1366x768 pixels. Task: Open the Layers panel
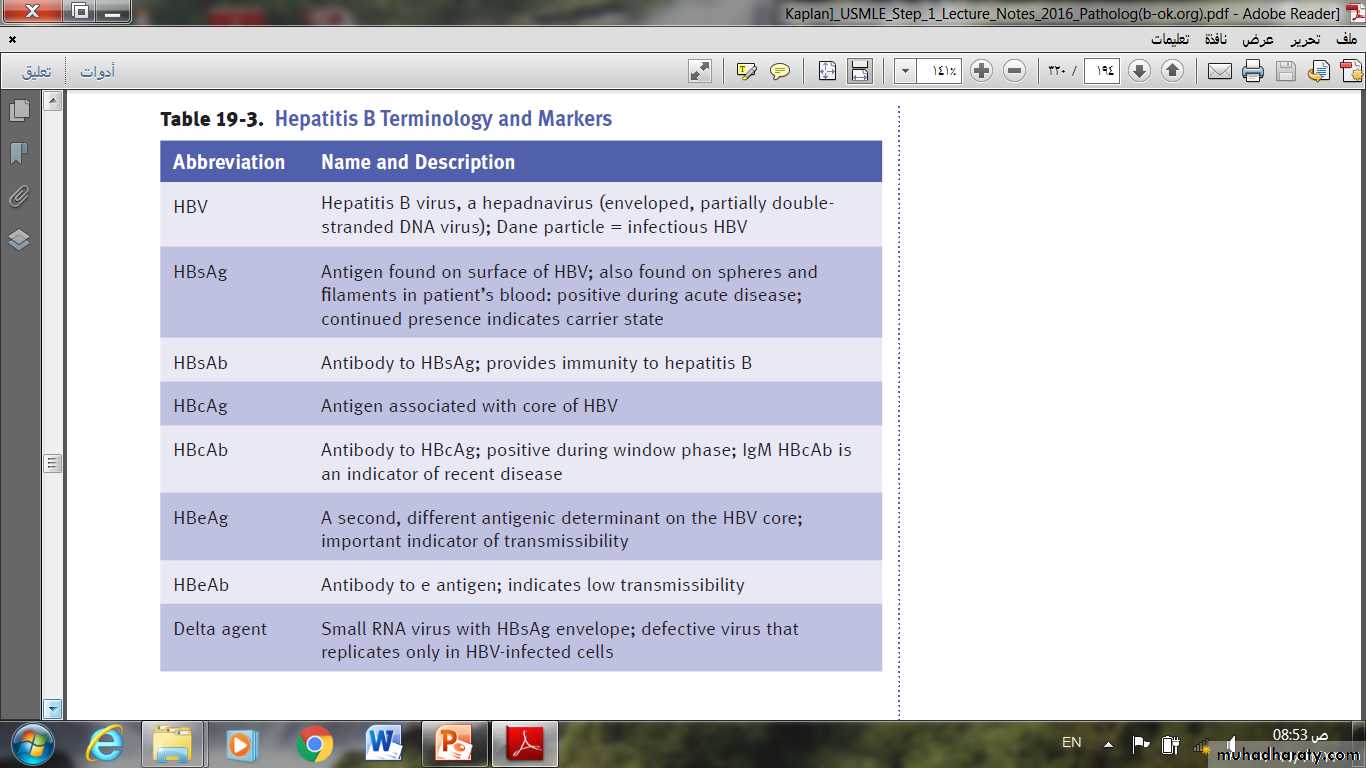(x=19, y=240)
